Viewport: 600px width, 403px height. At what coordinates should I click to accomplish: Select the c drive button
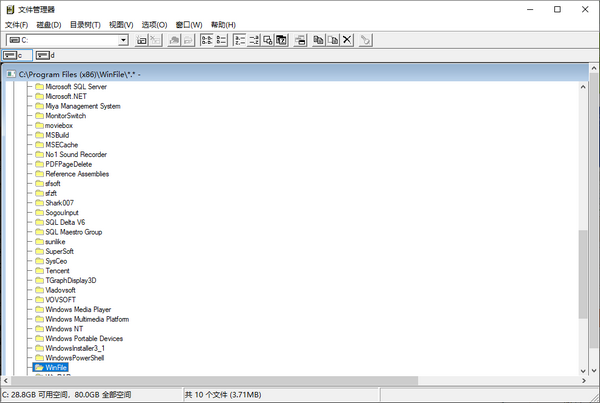click(14, 55)
